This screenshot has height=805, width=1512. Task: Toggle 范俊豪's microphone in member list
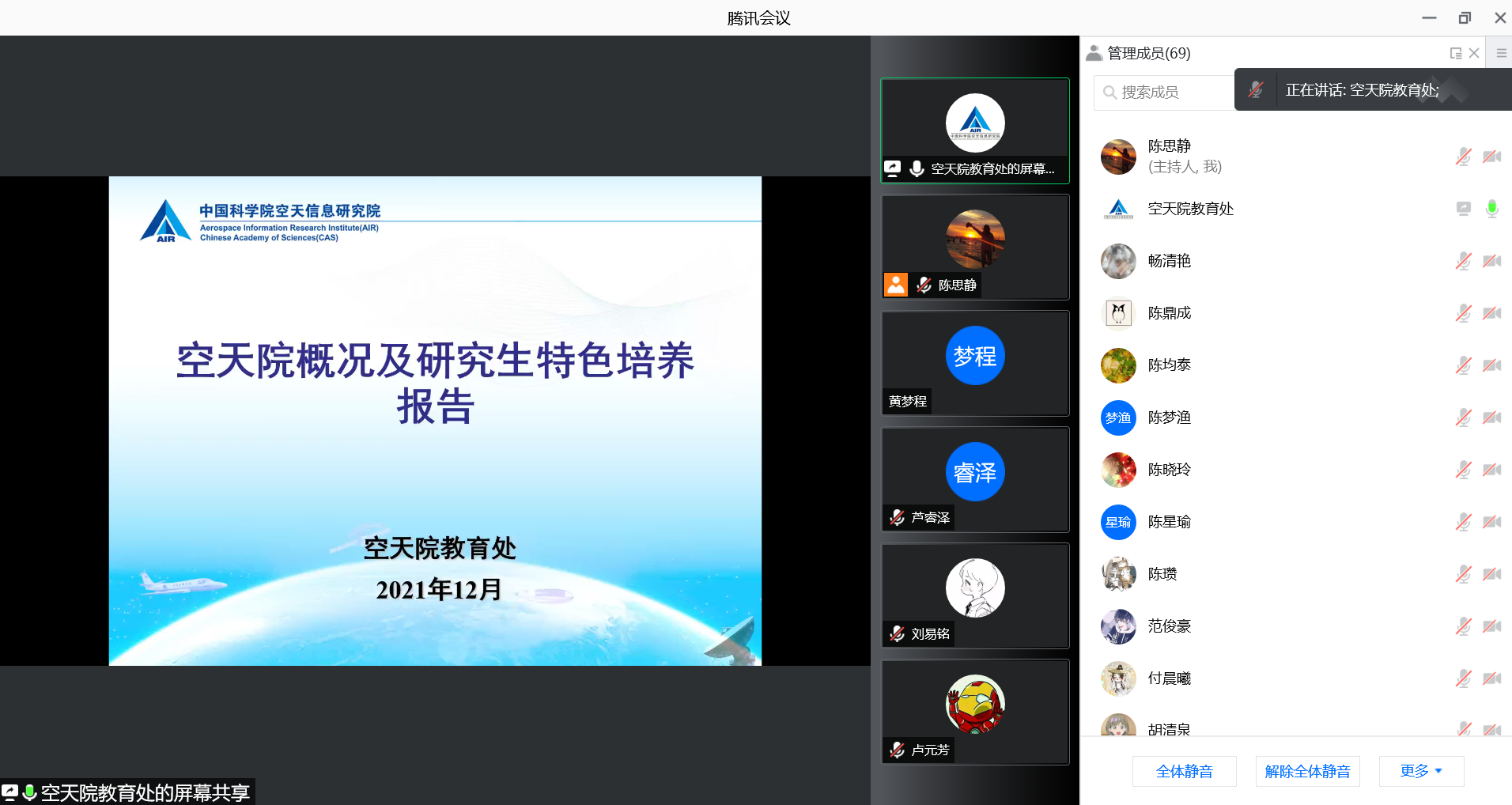1464,626
